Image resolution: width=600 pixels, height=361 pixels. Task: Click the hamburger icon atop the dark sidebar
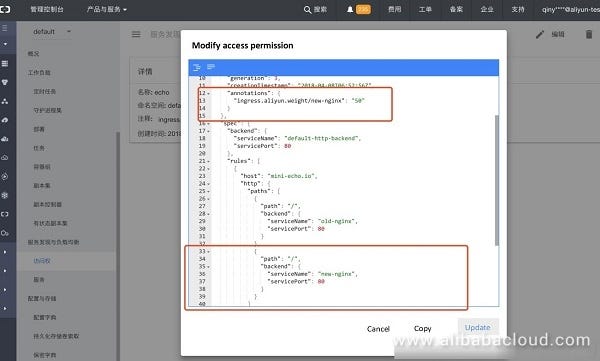[5, 28]
